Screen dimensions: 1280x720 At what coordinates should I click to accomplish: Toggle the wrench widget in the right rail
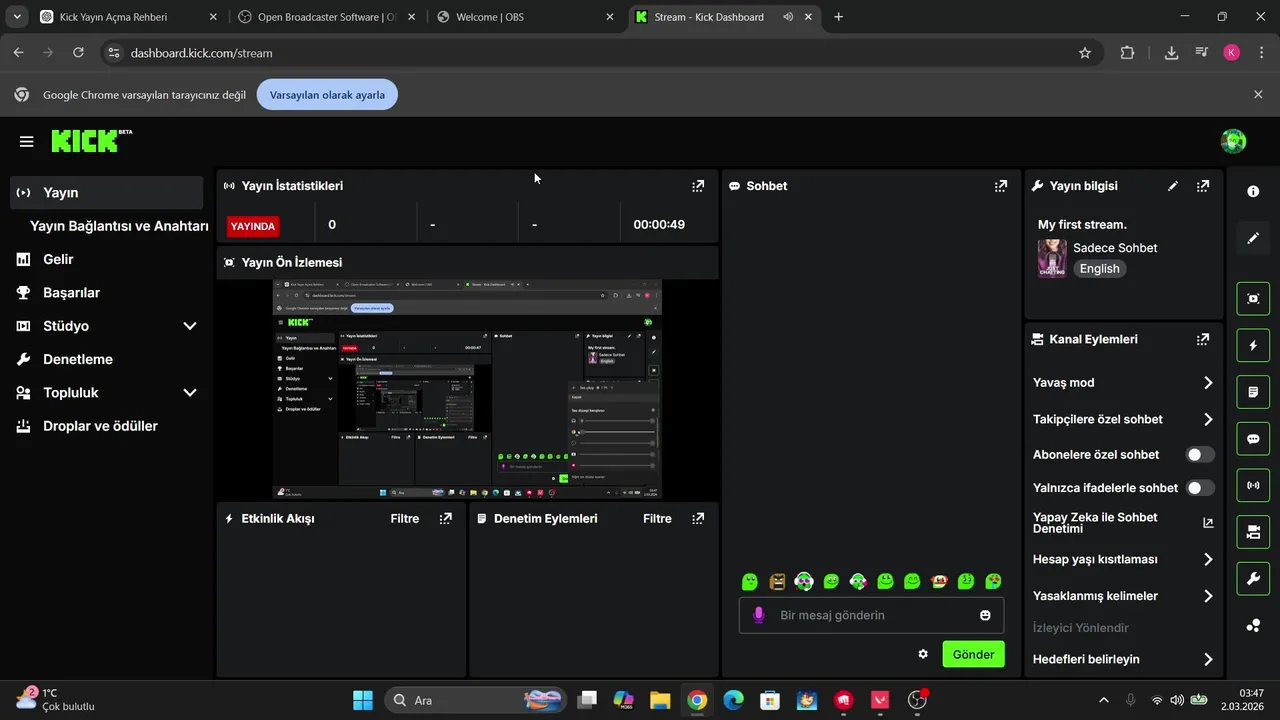point(1253,579)
